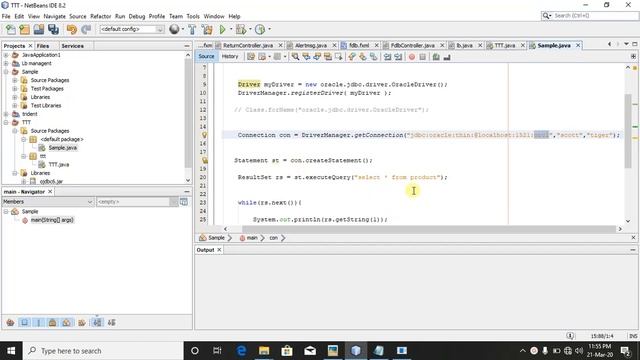Click the Debug Project toolbar icon
Viewport: 640px width, 360px height.
(241, 29)
